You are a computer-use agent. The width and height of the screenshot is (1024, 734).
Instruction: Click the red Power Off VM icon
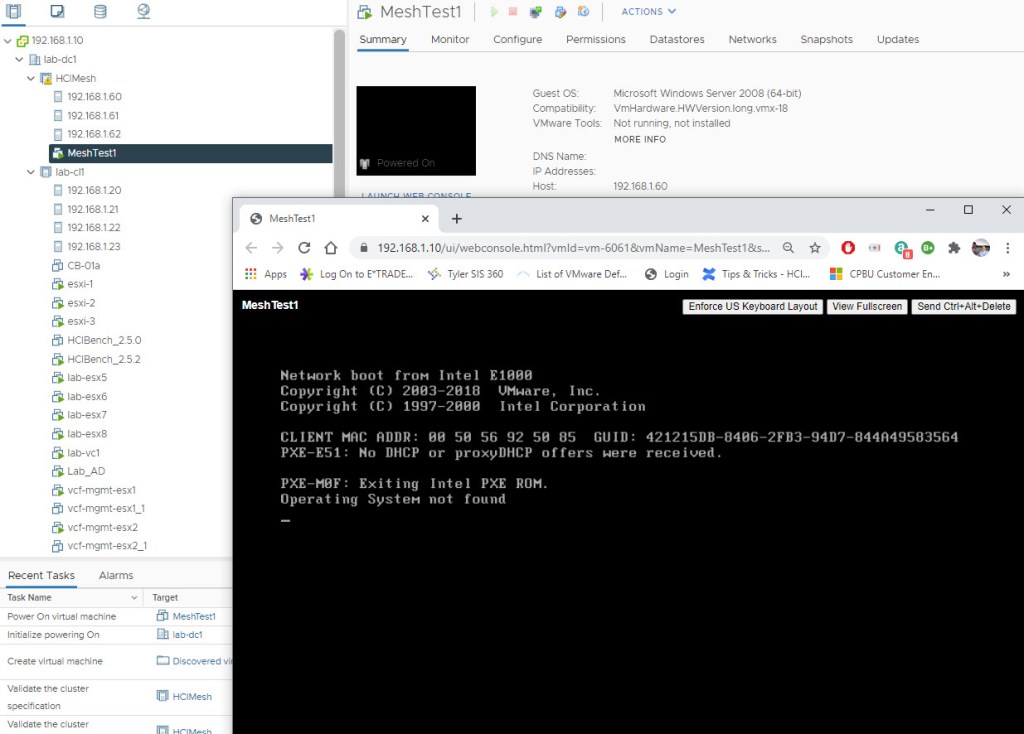pos(513,12)
